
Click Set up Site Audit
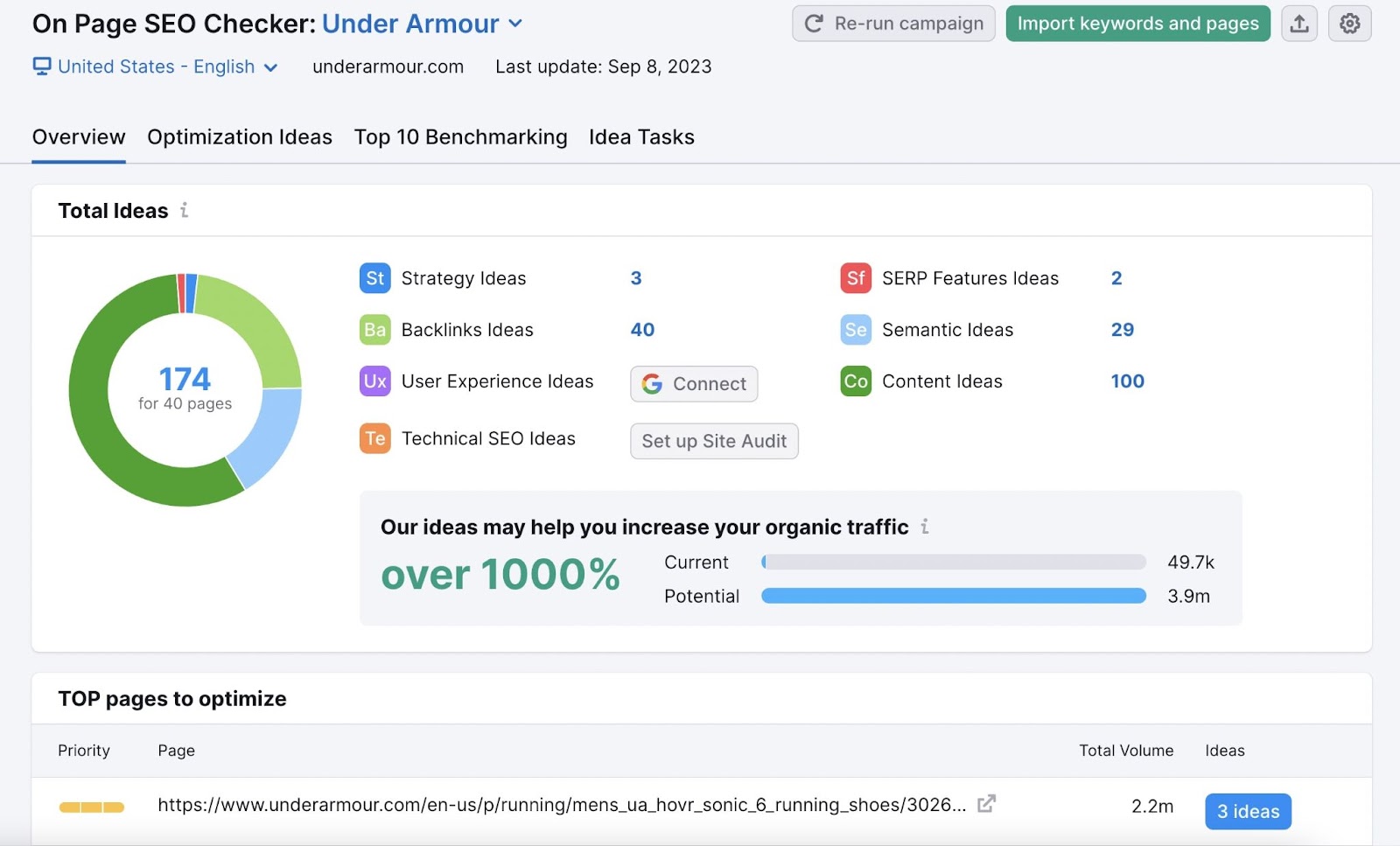[713, 441]
